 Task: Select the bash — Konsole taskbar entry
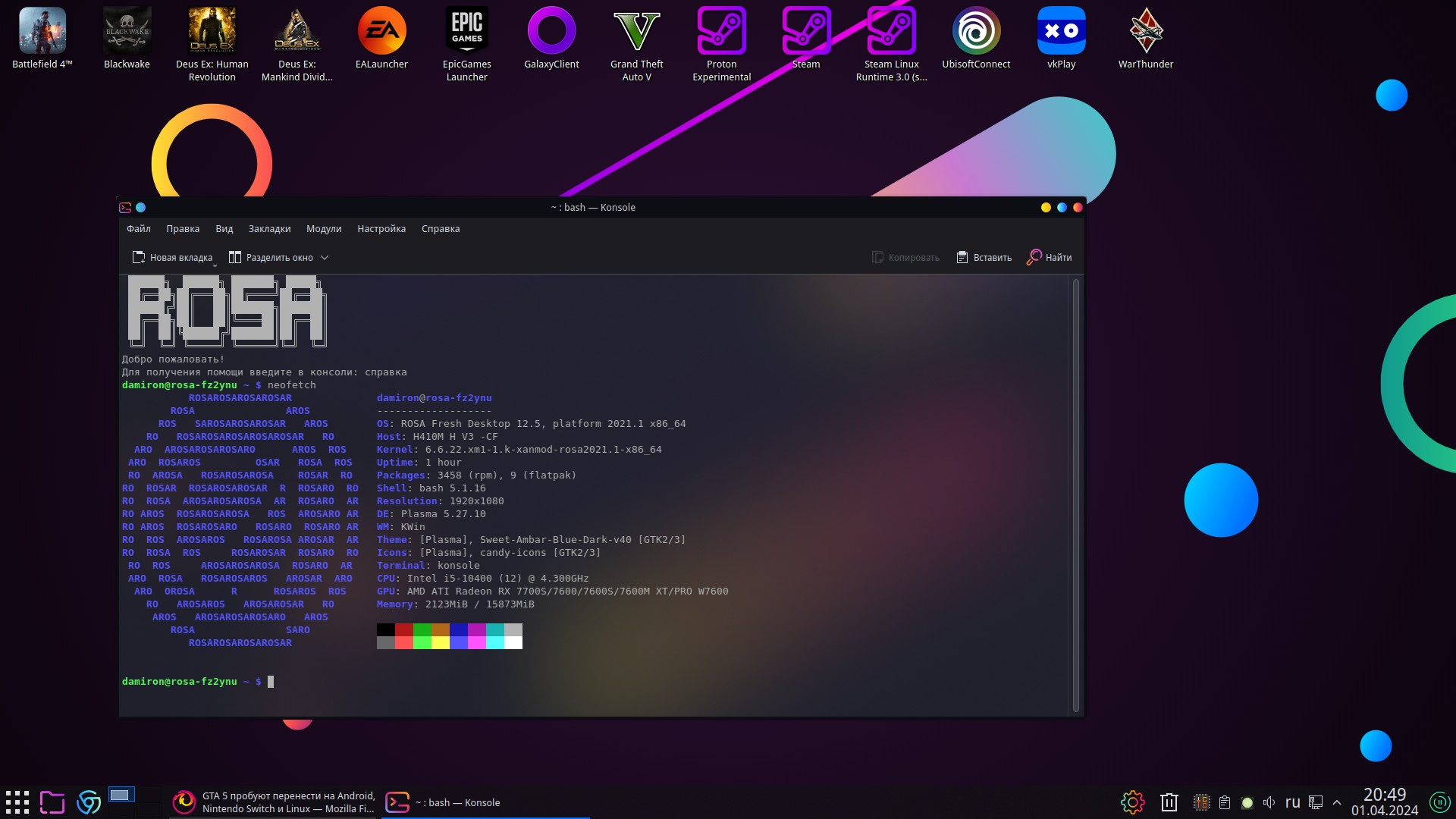[x=485, y=802]
